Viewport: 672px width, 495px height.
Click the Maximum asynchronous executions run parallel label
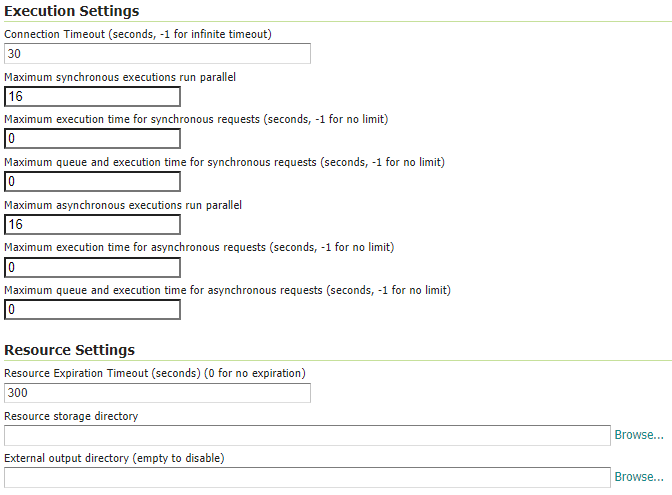(123, 204)
